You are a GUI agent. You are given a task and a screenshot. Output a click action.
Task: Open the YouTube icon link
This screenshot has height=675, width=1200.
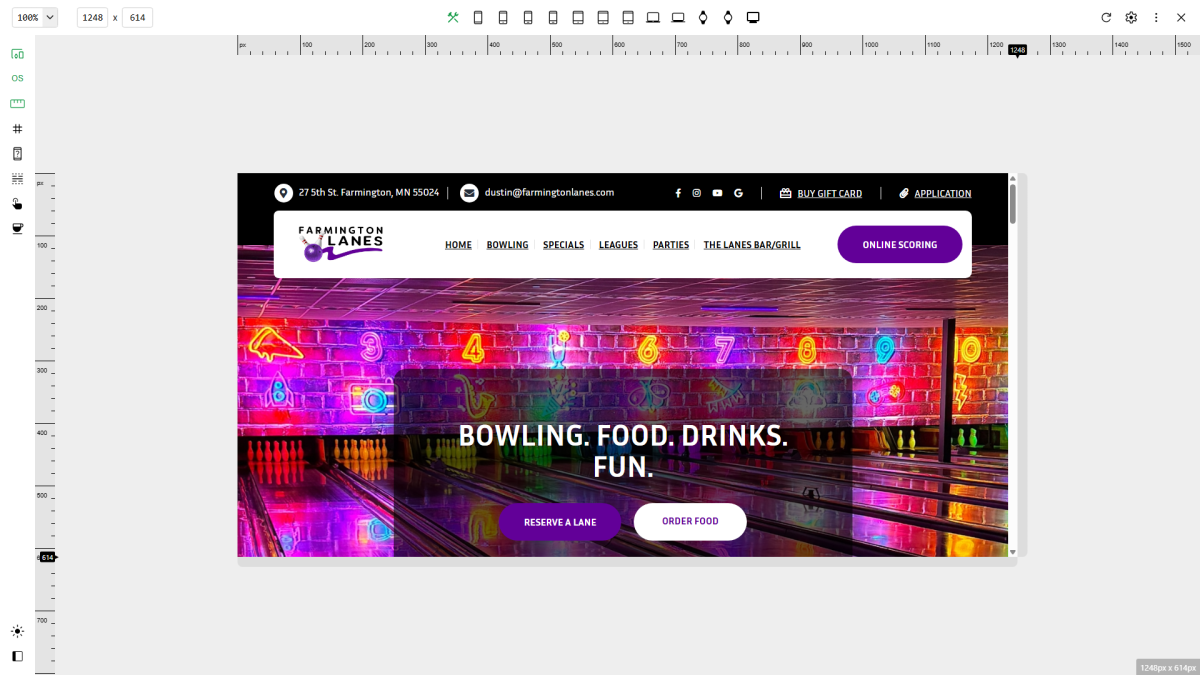click(x=717, y=193)
